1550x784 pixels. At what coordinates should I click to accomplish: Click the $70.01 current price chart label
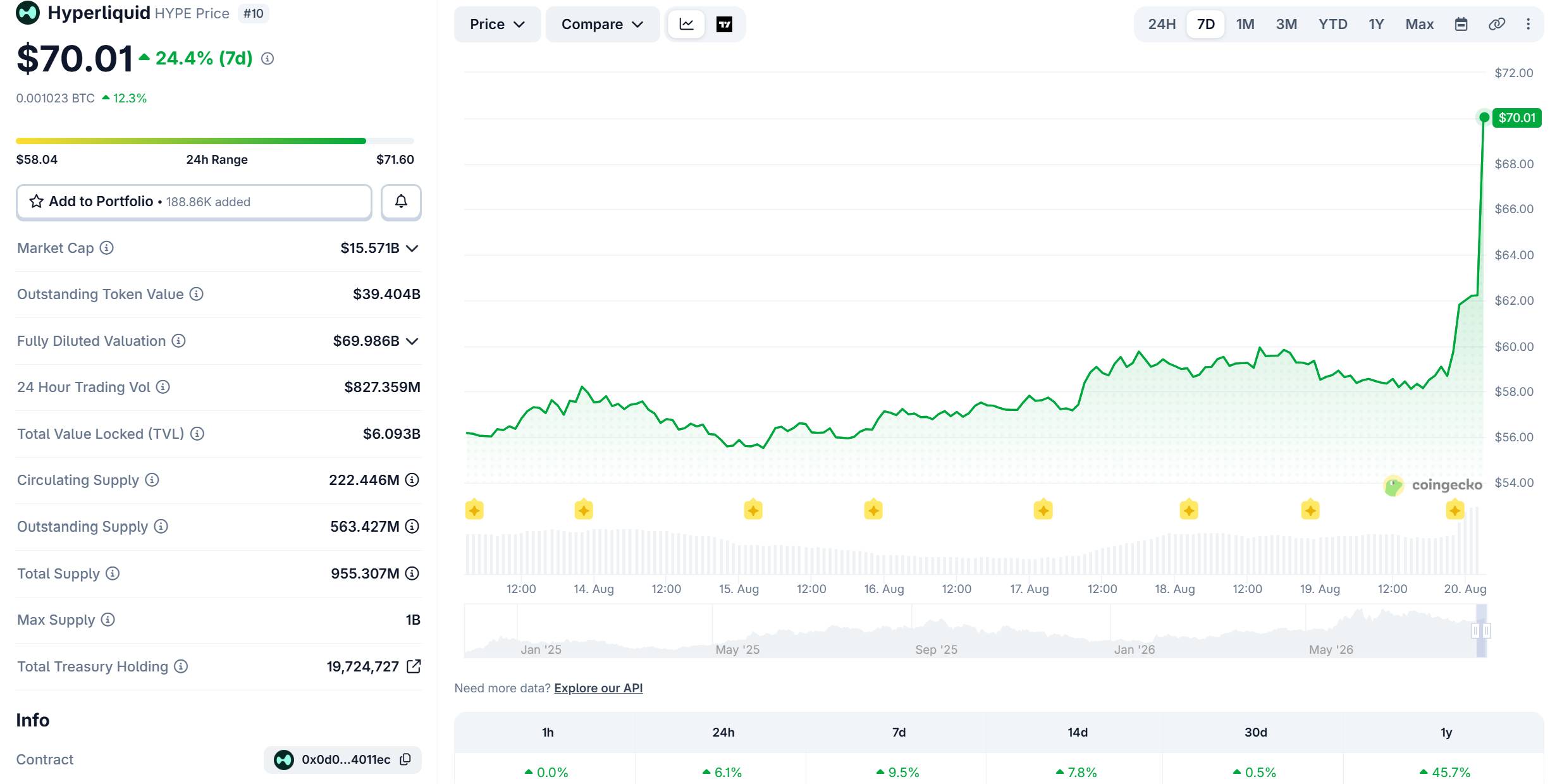click(1516, 118)
